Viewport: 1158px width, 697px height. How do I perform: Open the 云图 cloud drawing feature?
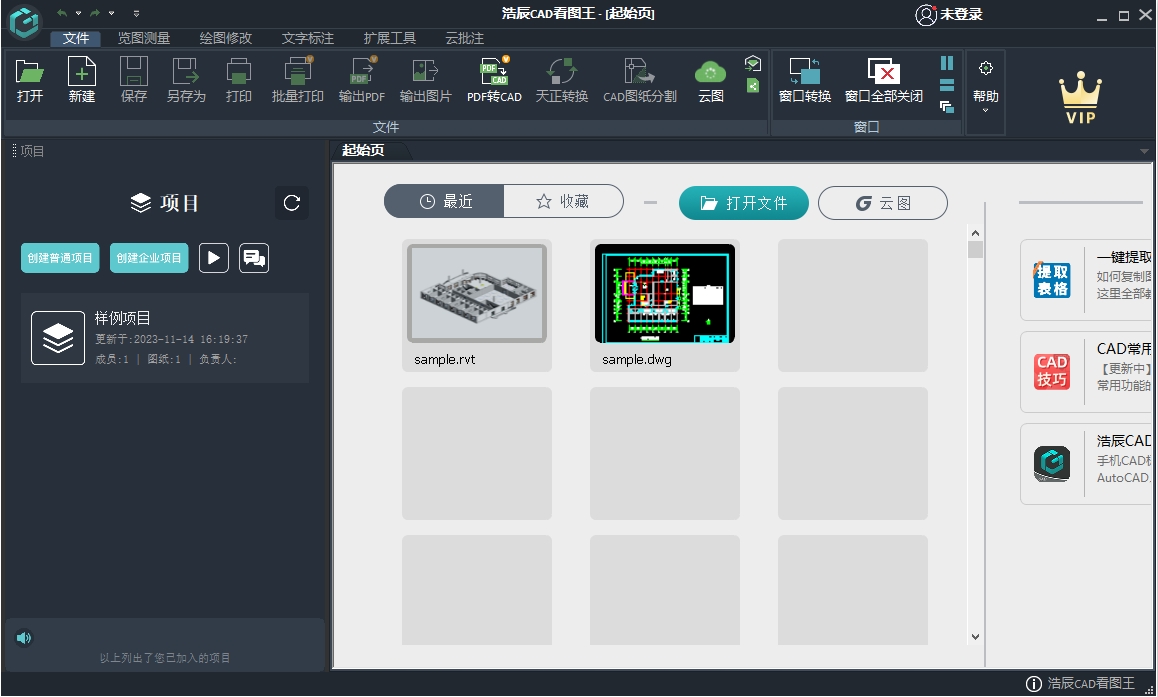710,80
